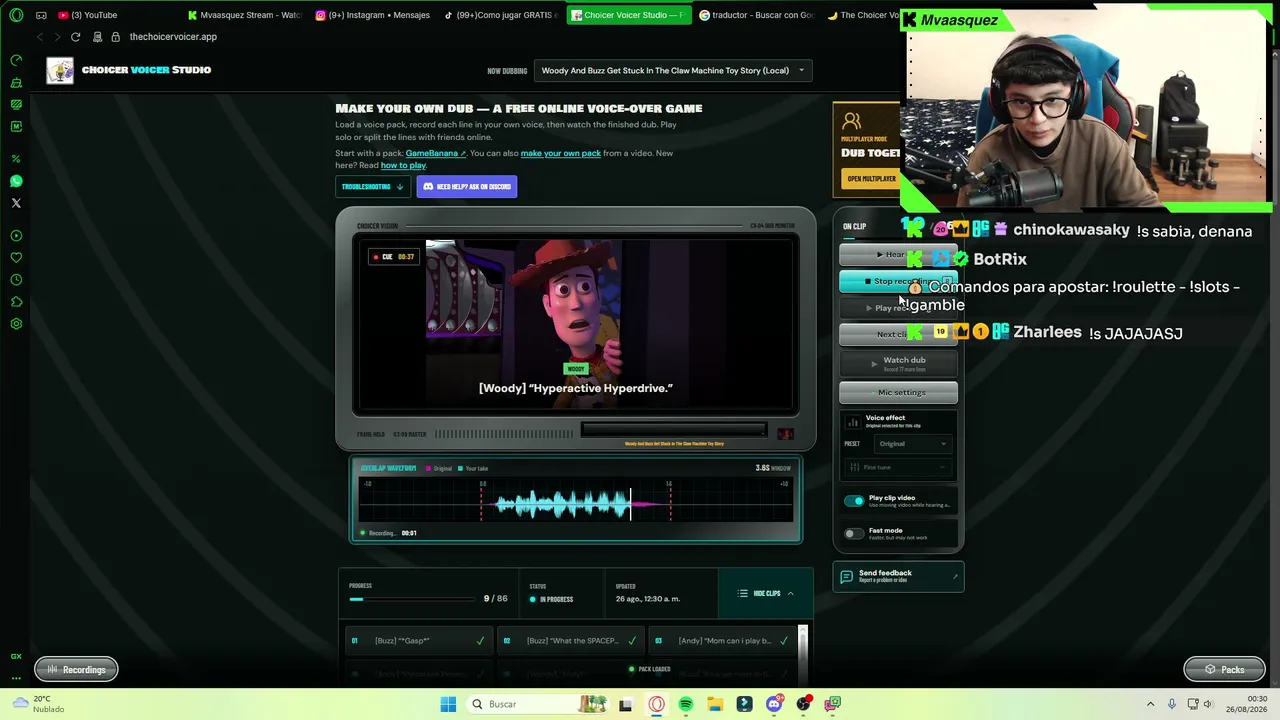Open the Now Dubbing pack dropdown
Image resolution: width=1280 pixels, height=720 pixels.
tap(673, 71)
